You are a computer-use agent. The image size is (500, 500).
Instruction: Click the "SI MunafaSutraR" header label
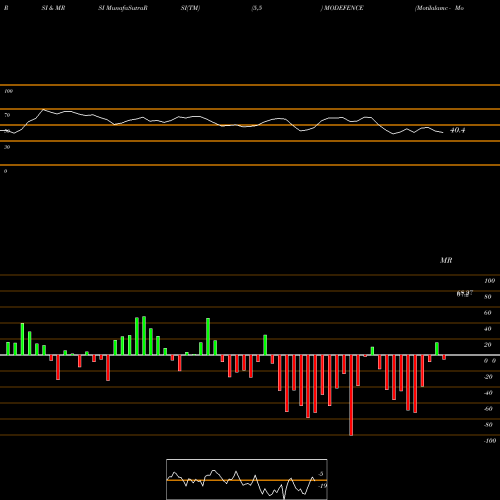pos(123,8)
